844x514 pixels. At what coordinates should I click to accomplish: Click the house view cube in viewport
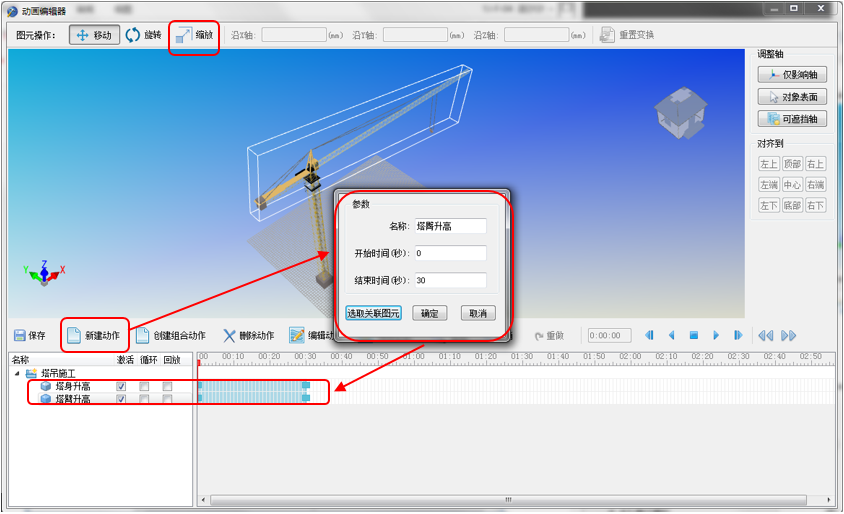[x=681, y=112]
